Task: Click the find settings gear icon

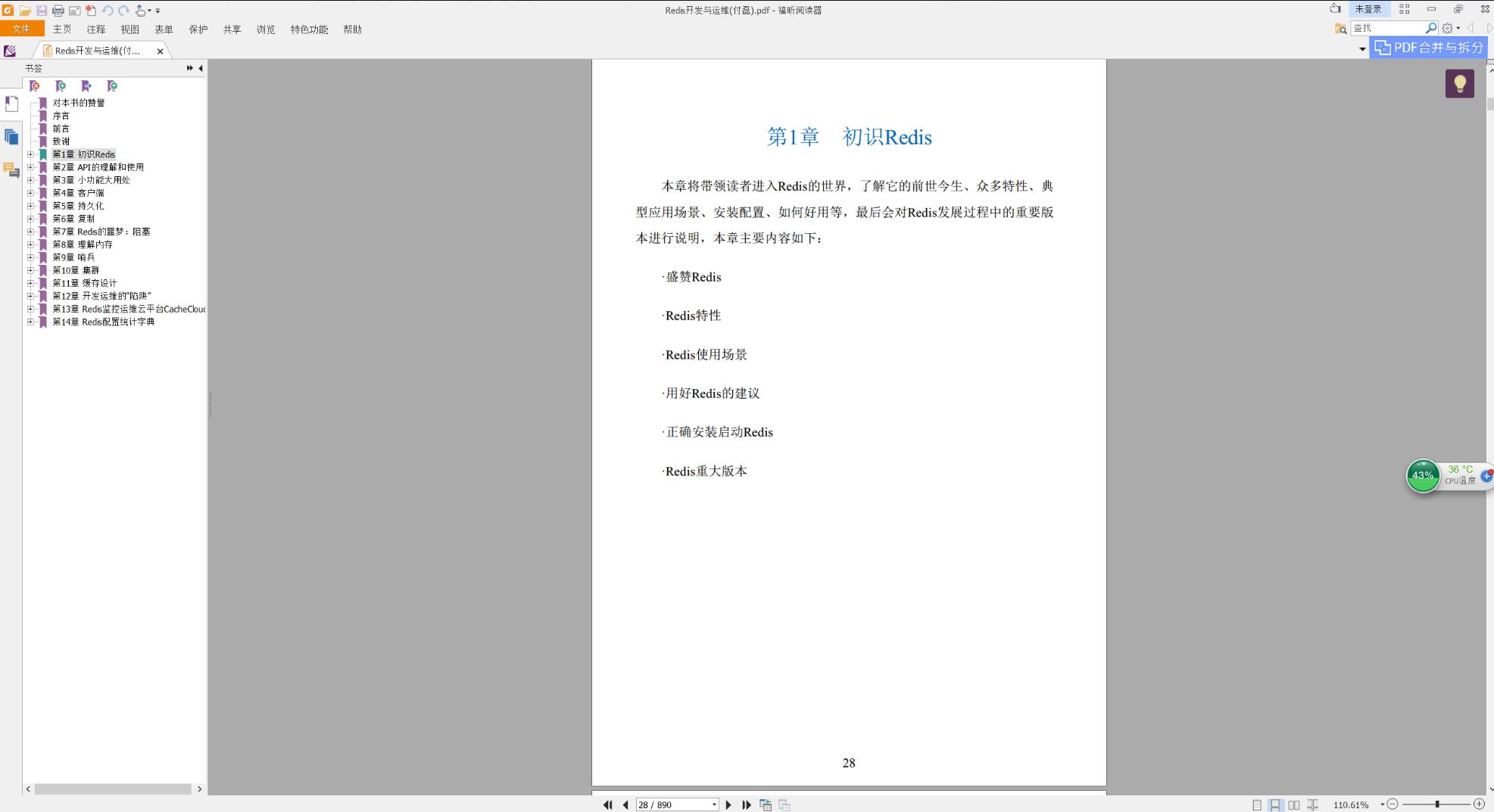Action: [x=1447, y=28]
